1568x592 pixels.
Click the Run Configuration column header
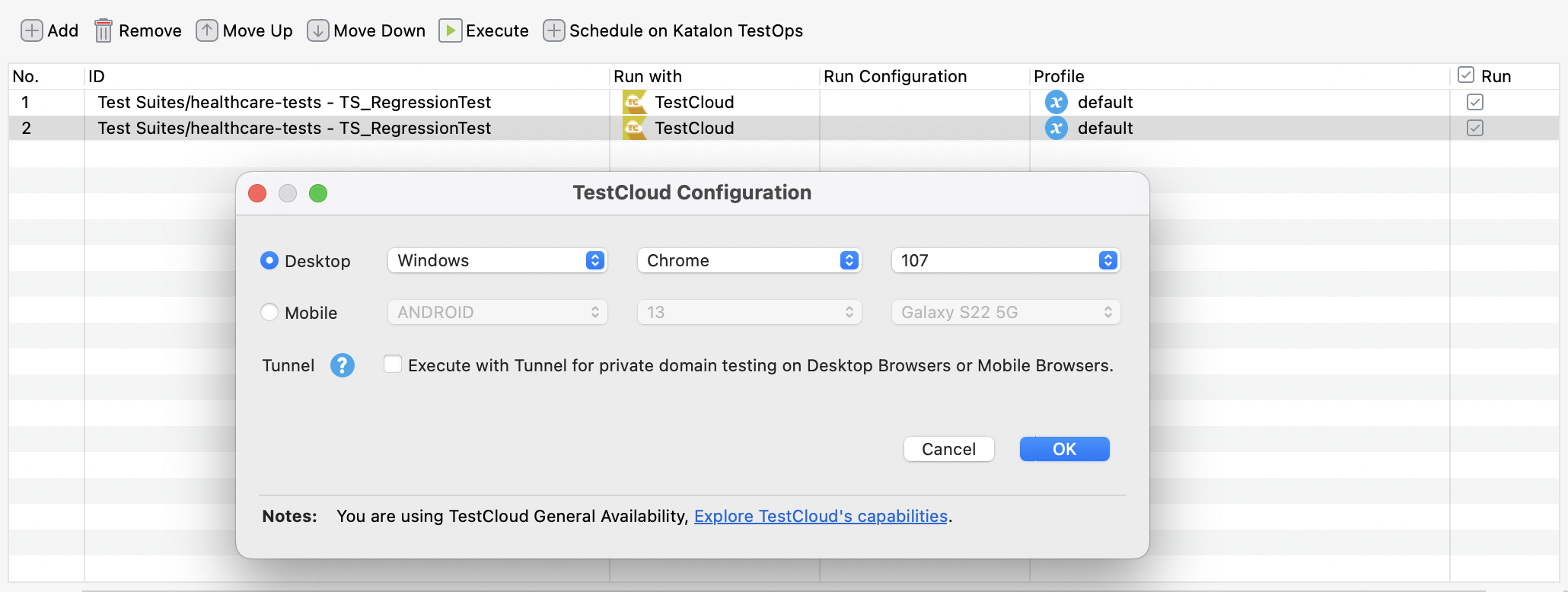tap(925, 76)
